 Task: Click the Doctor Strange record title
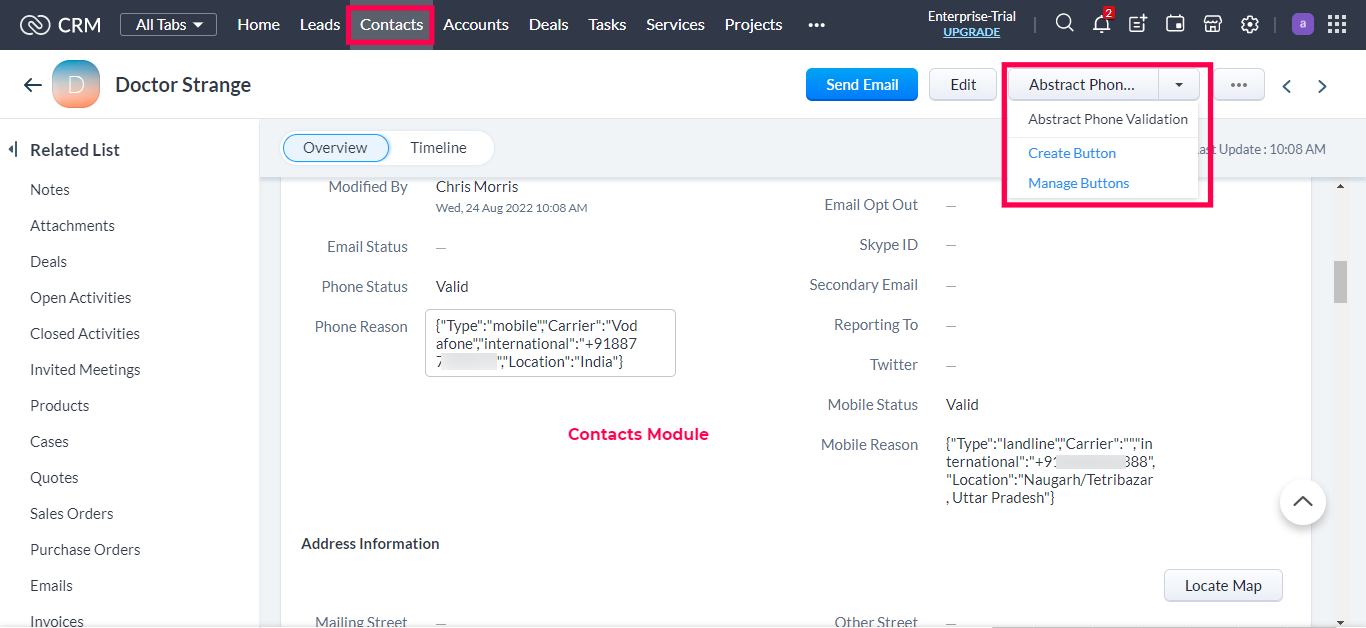(183, 85)
